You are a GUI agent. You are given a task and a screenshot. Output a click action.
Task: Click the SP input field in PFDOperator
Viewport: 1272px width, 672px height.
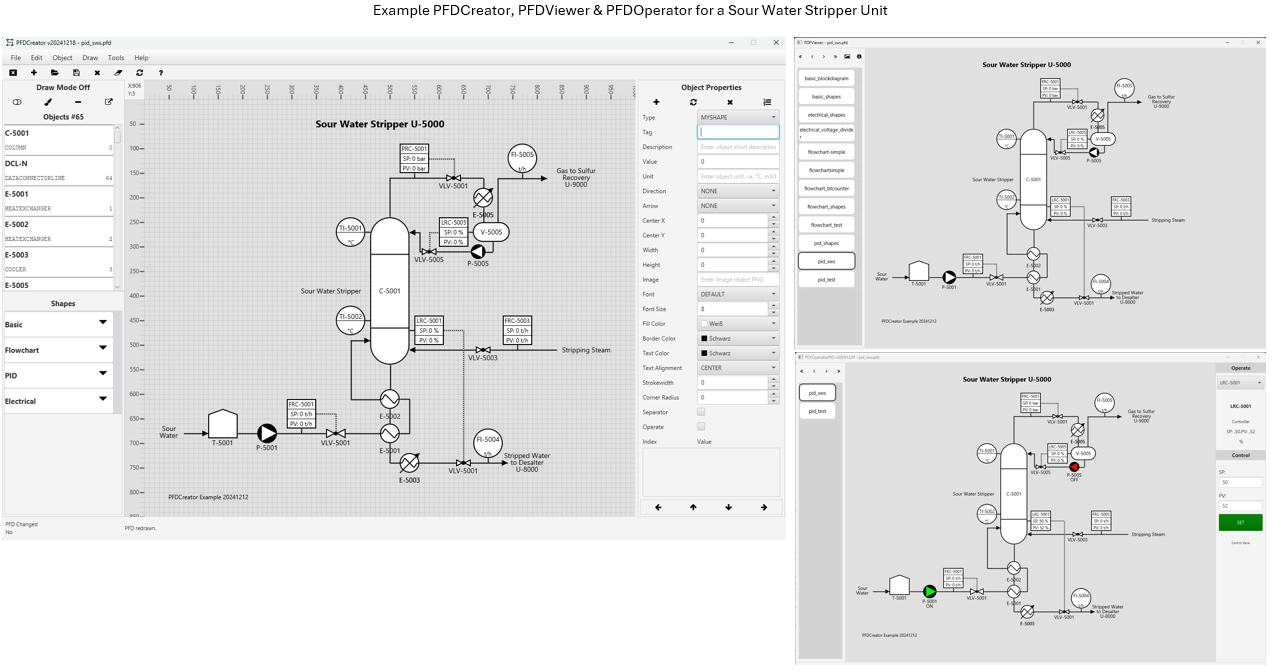pyautogui.click(x=1240, y=482)
